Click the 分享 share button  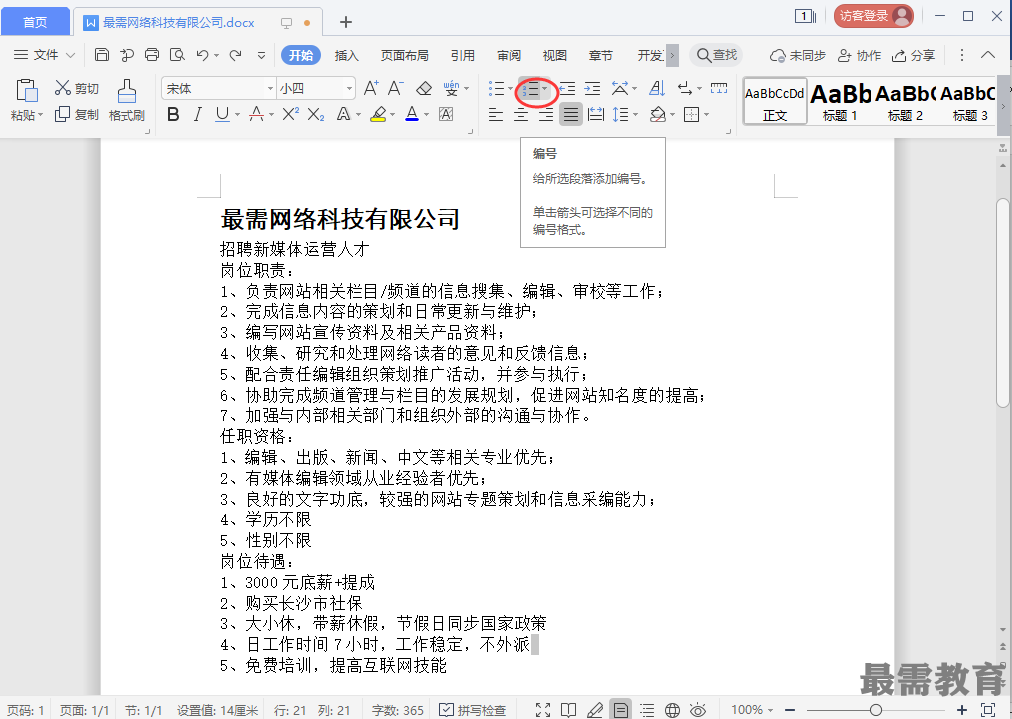913,56
